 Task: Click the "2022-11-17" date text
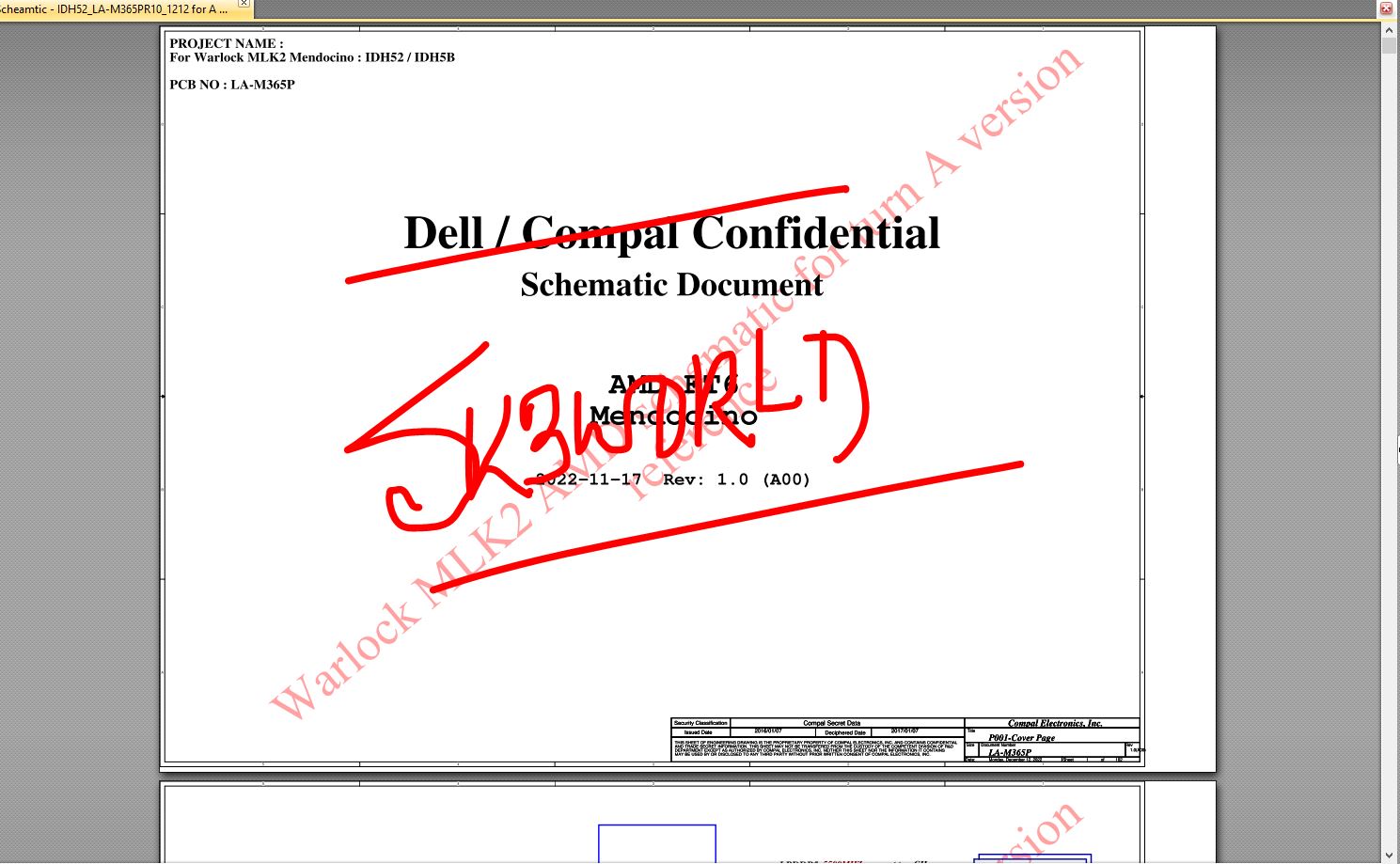tap(589, 479)
